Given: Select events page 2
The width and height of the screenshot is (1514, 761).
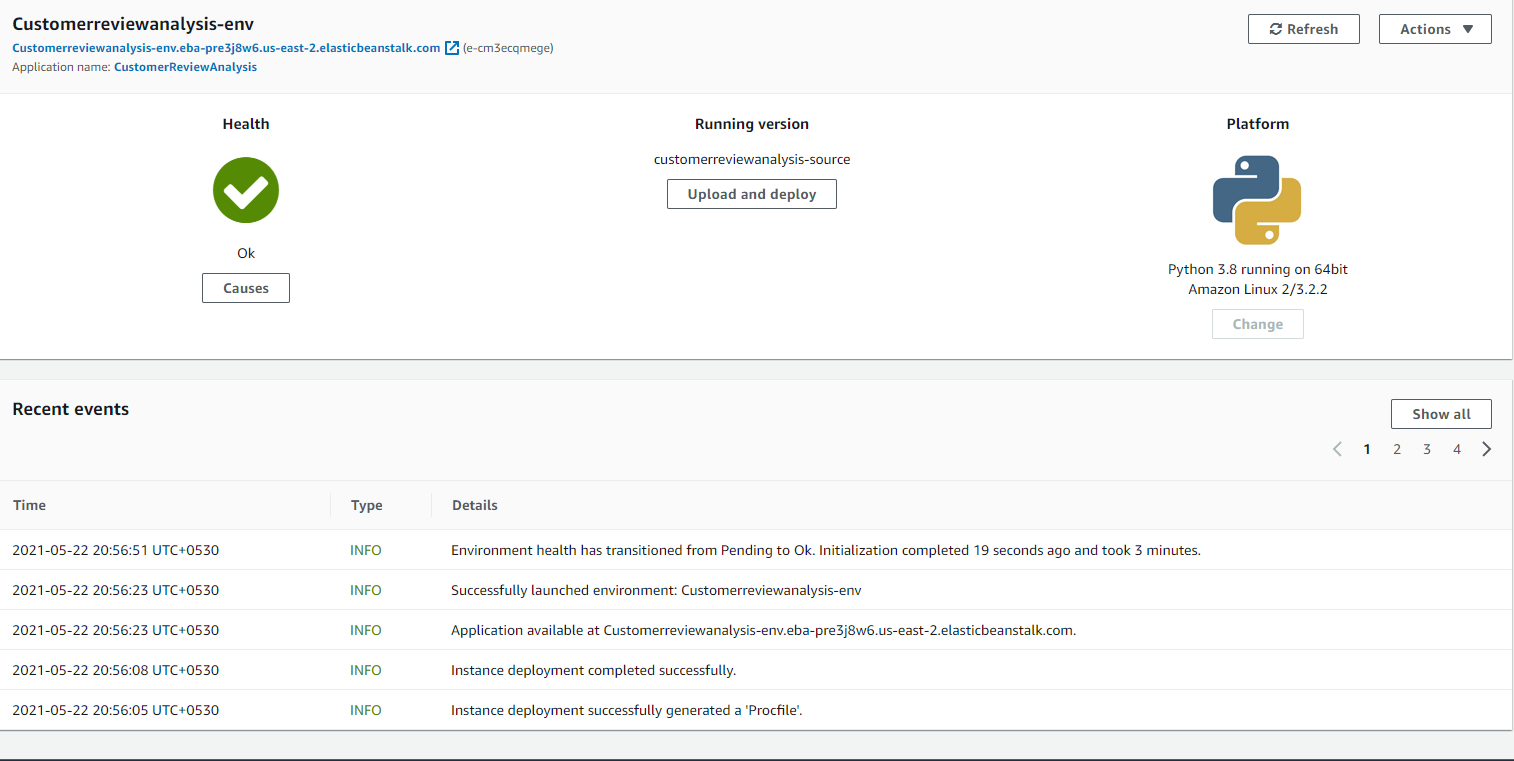Looking at the screenshot, I should [1397, 449].
